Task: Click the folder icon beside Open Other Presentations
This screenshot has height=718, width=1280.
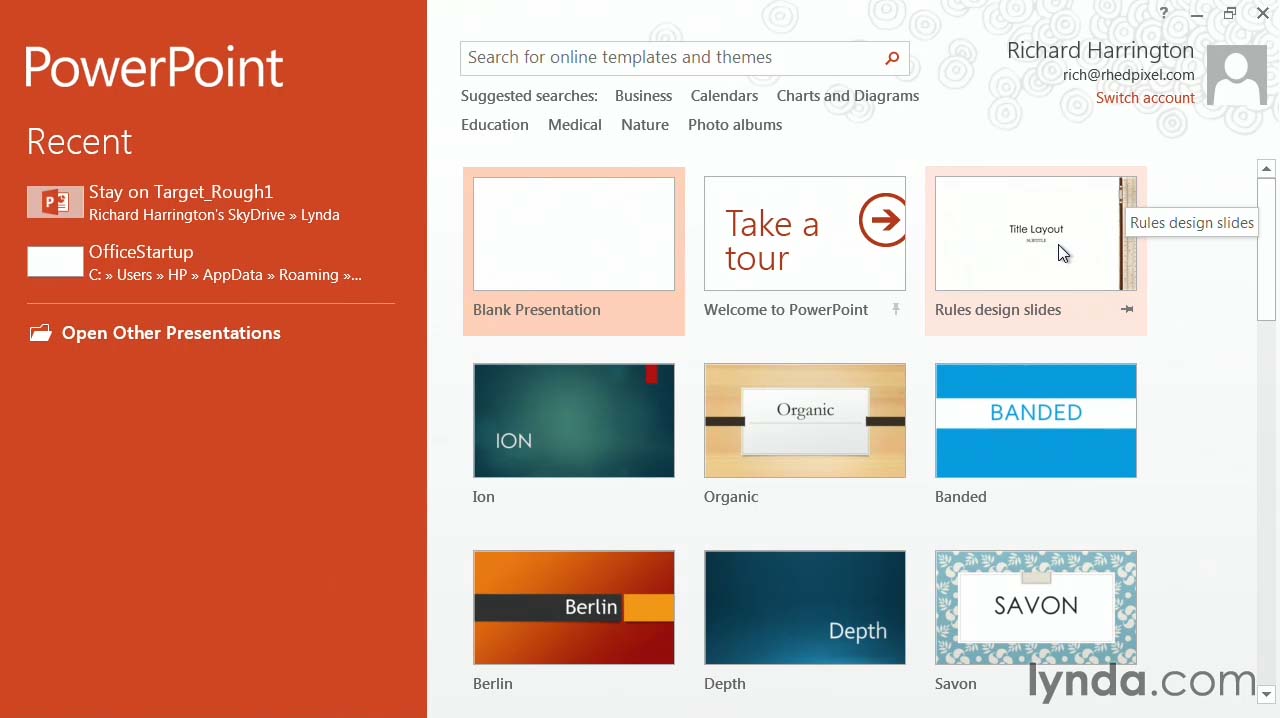Action: 40,334
